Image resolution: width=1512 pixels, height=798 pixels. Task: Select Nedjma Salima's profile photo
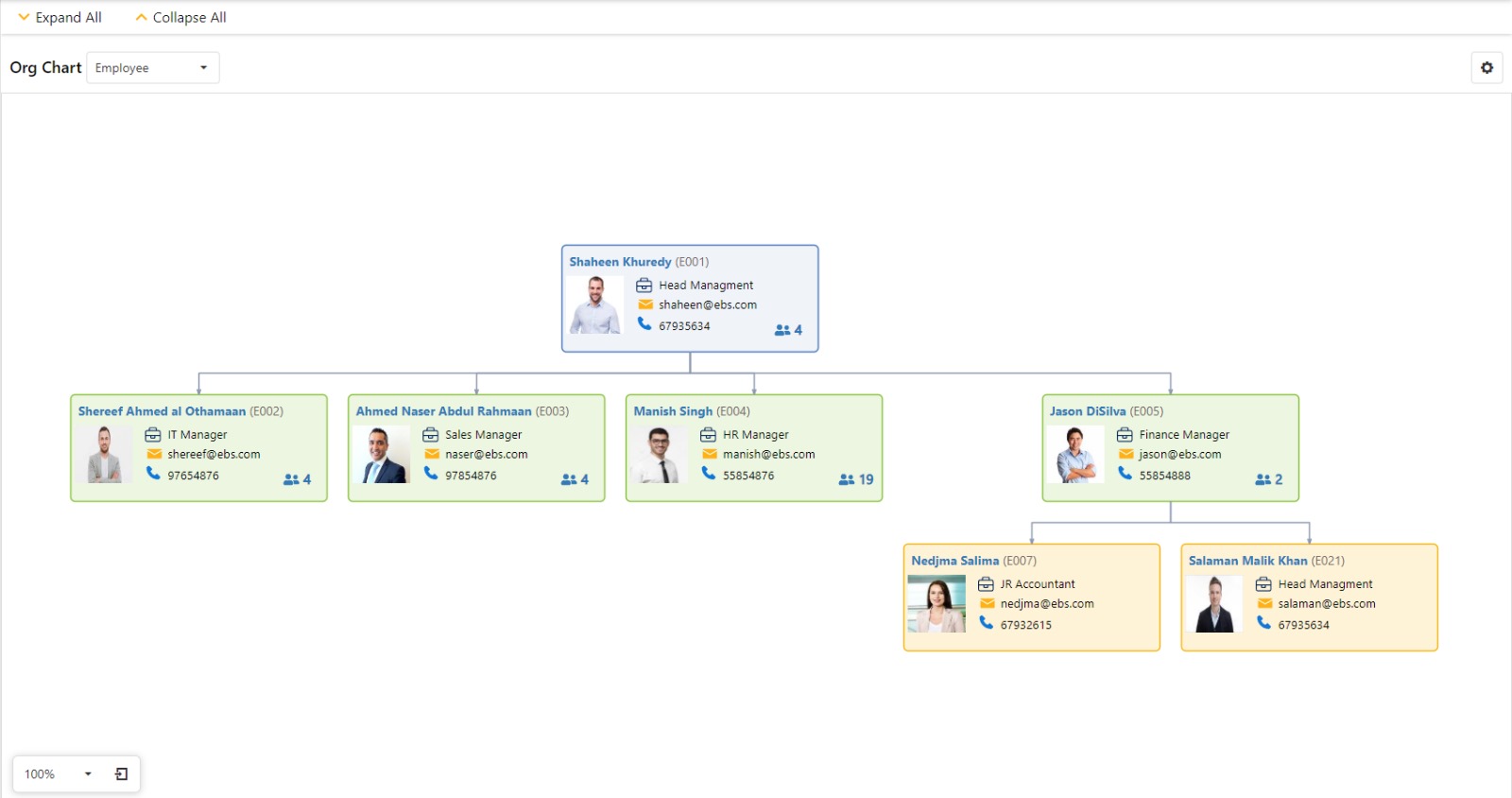tap(936, 604)
